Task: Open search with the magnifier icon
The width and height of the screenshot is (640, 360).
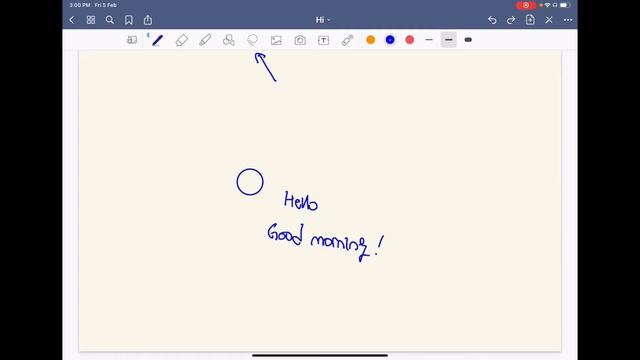Action: tap(109, 20)
